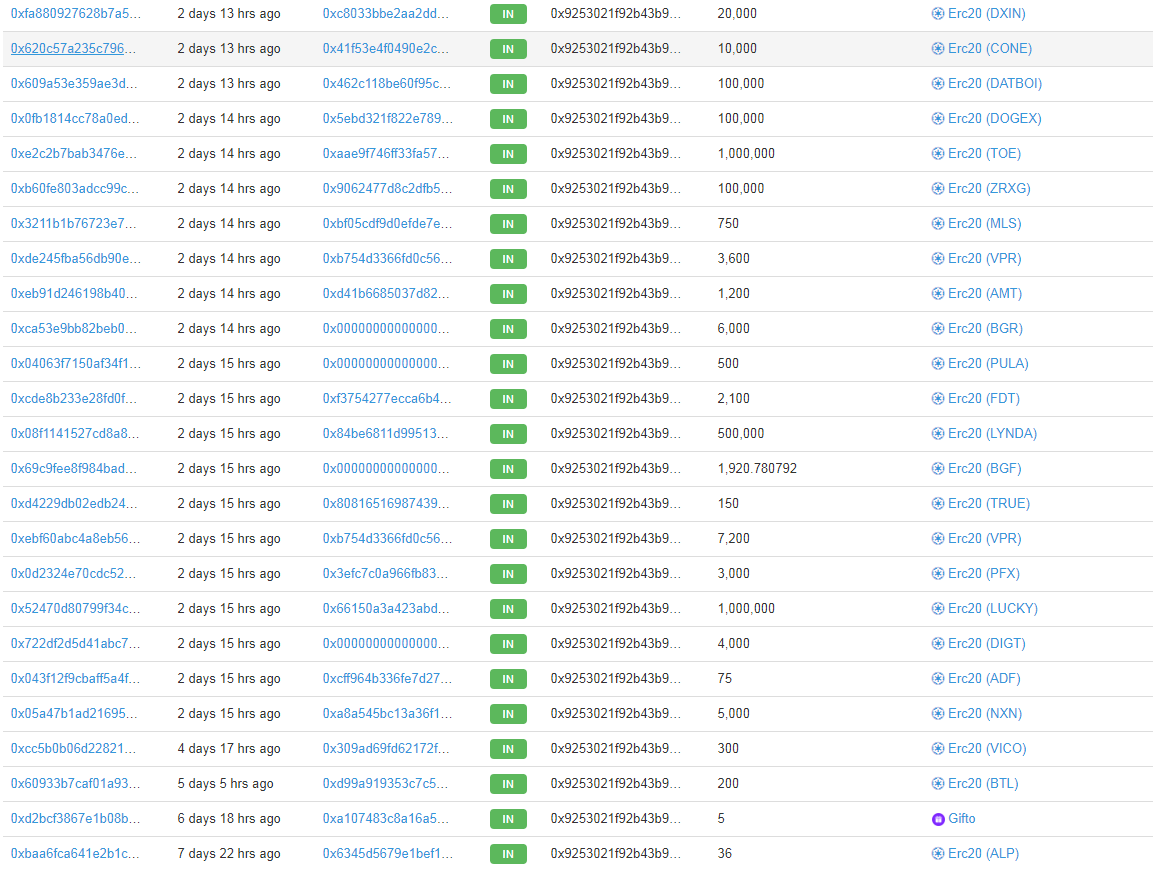Open the Gifto token link

[961, 818]
